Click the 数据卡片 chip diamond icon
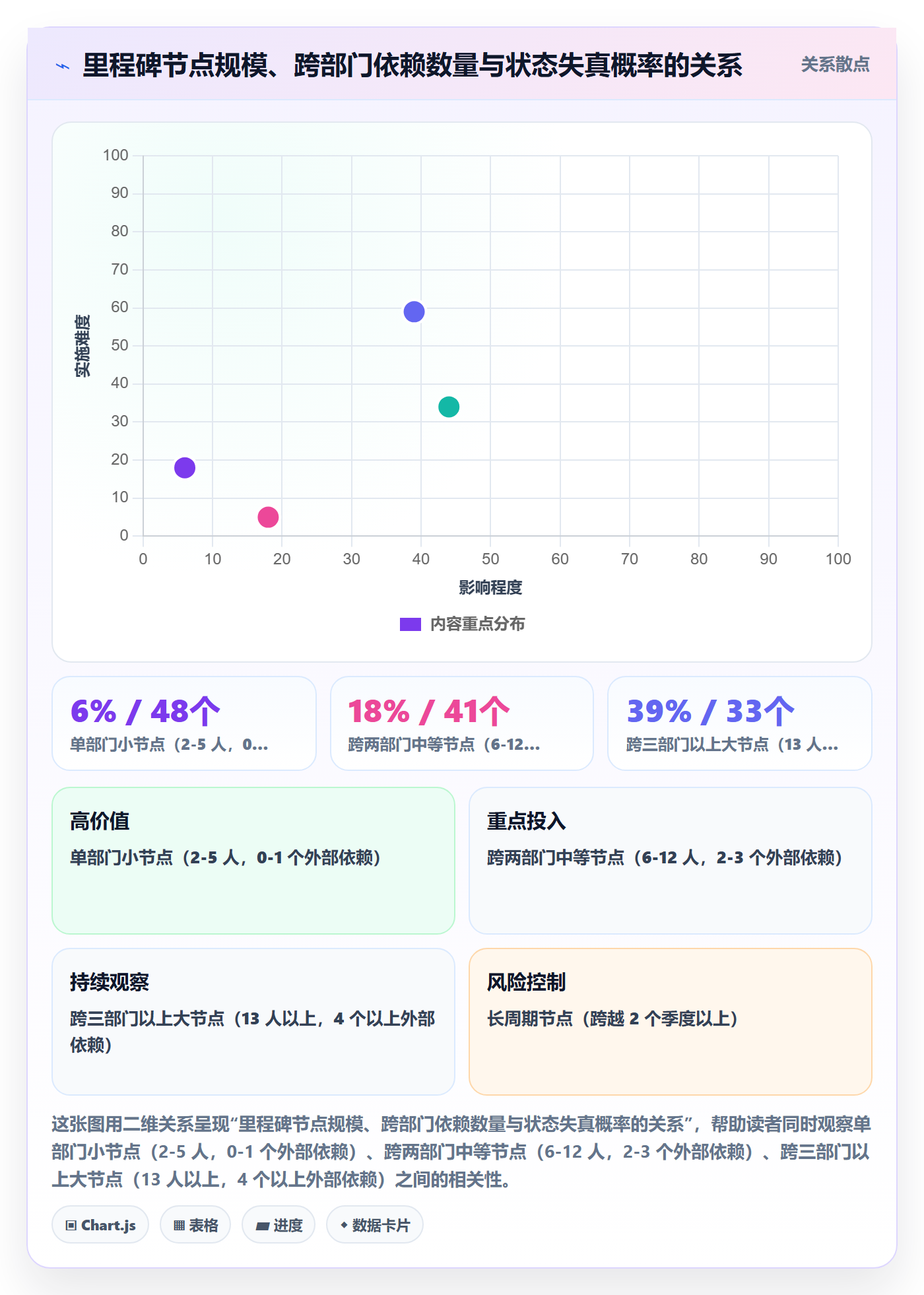The image size is (924, 1295). pos(344,1225)
